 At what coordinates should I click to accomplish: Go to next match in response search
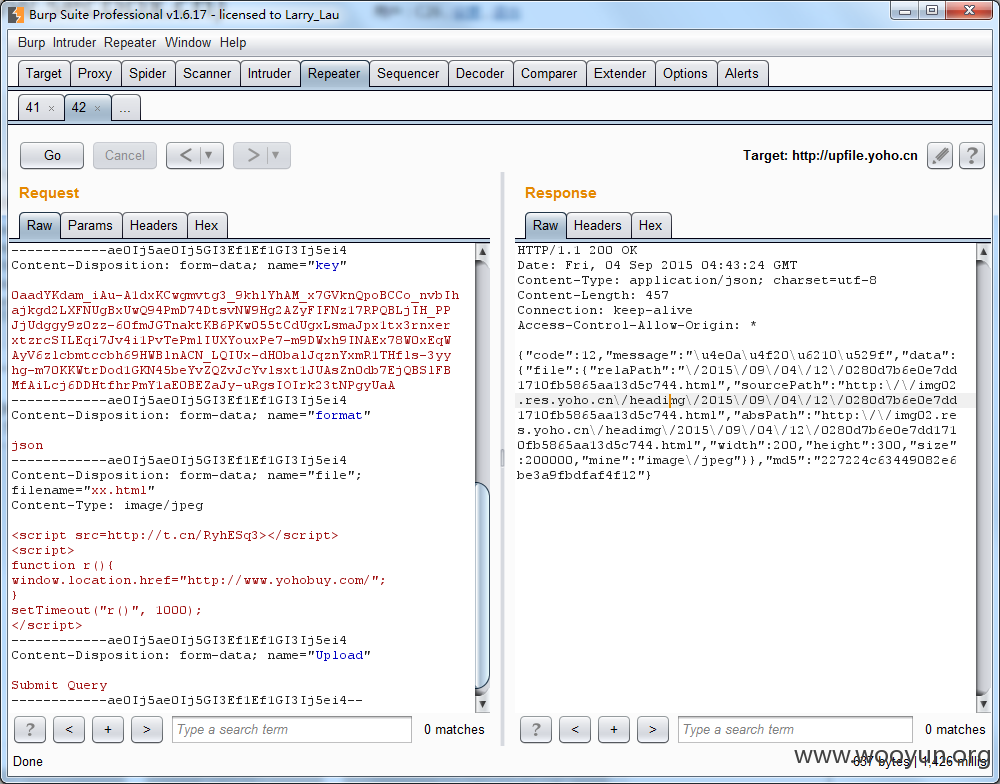(x=652, y=729)
